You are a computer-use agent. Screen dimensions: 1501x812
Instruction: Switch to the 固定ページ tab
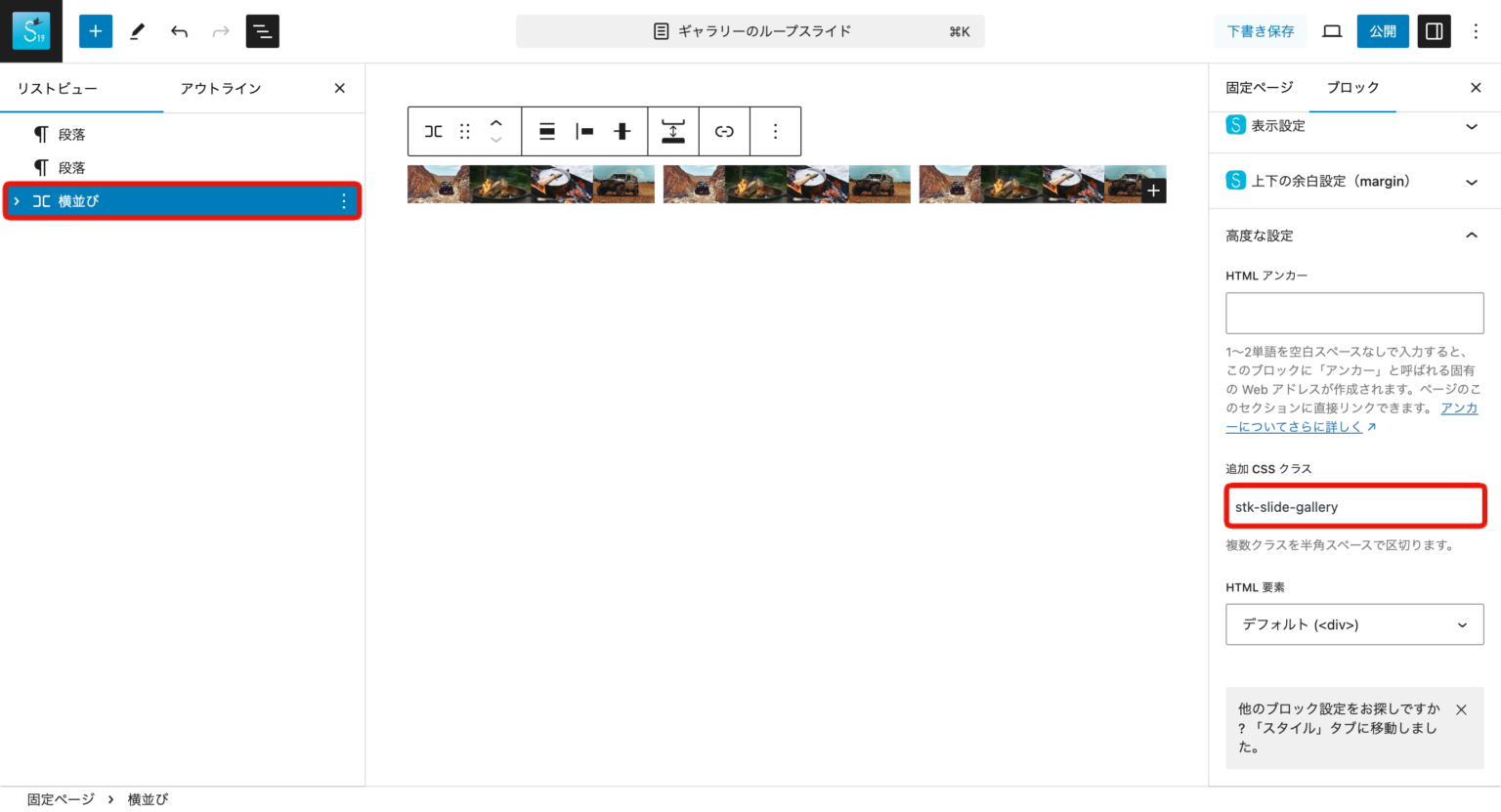pyautogui.click(x=1259, y=87)
